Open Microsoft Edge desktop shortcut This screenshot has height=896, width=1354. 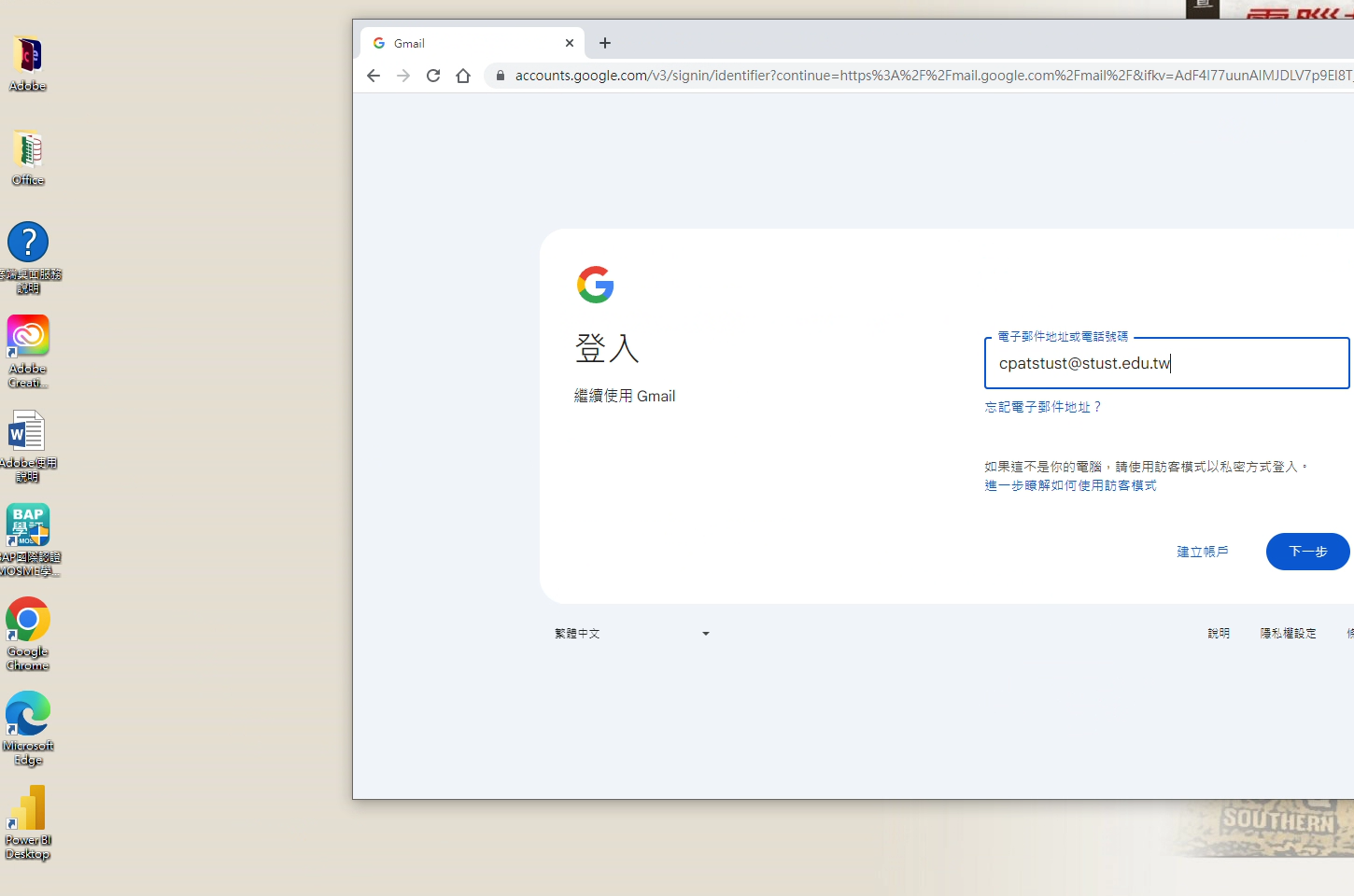[x=28, y=715]
